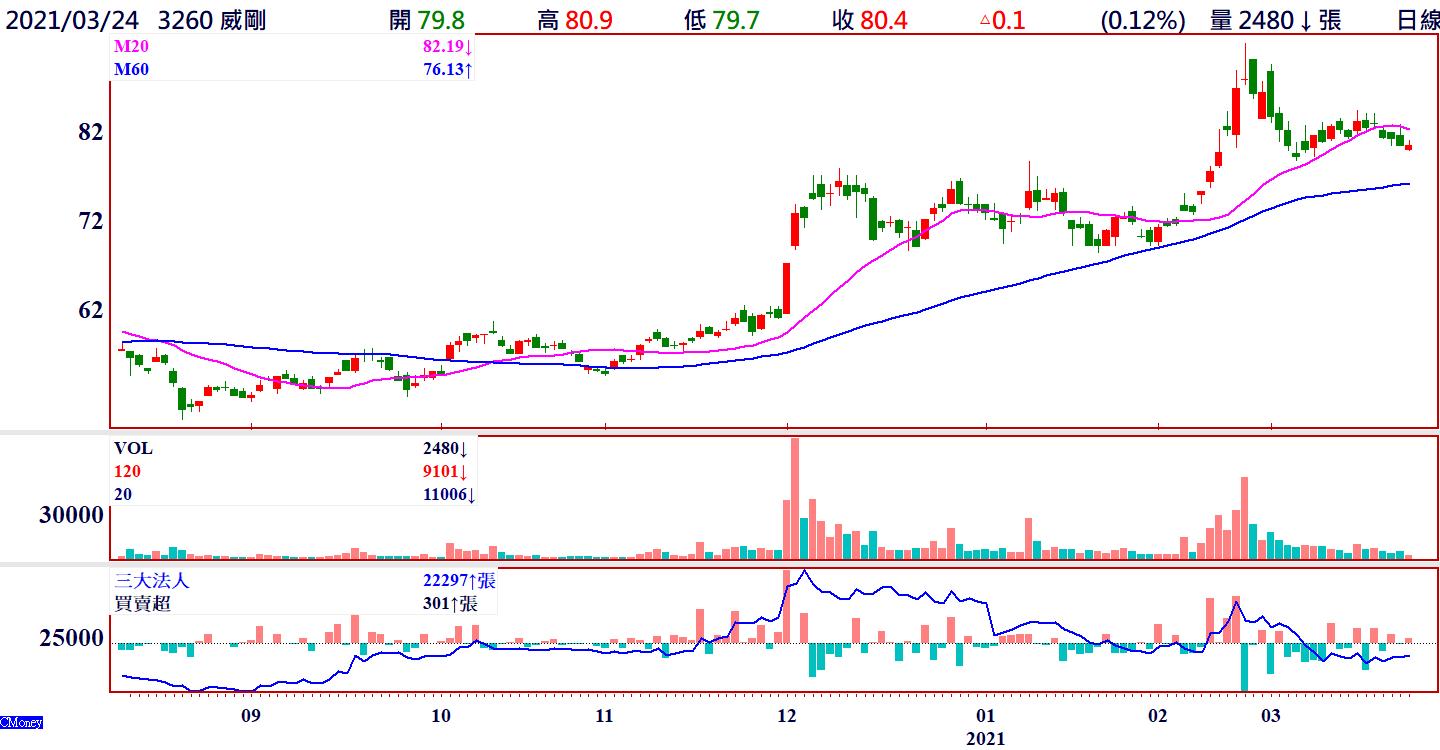Click the tallest volume bar at early December
The image size is (1440, 750).
click(795, 498)
